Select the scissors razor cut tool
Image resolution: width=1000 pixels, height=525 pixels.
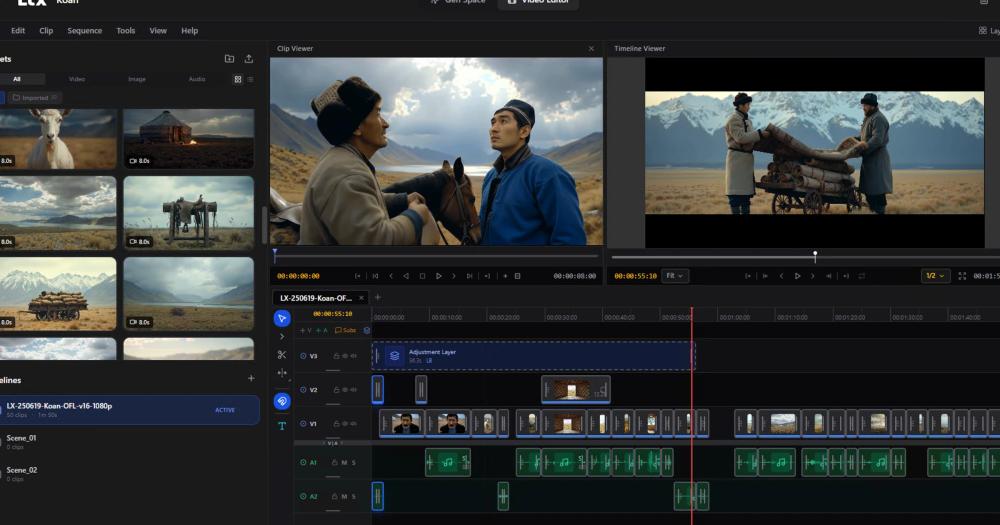[282, 355]
